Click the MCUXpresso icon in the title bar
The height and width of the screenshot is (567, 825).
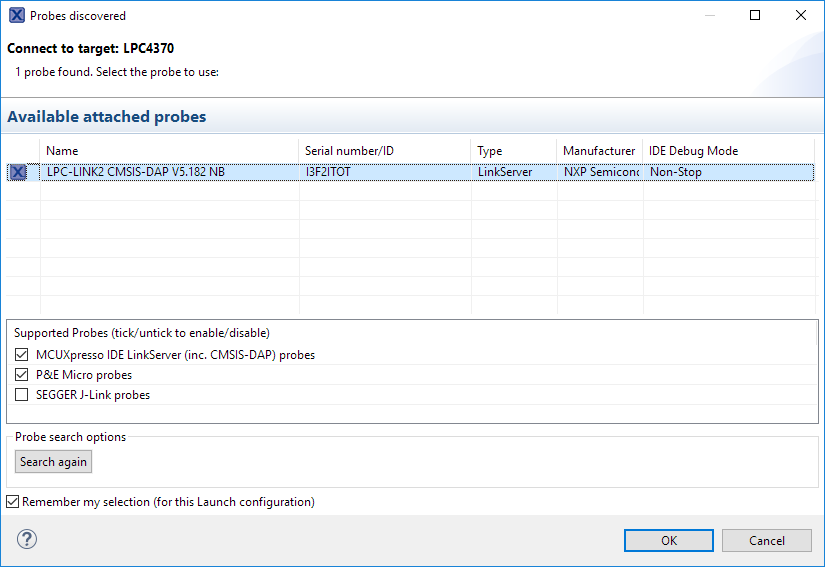[16, 16]
